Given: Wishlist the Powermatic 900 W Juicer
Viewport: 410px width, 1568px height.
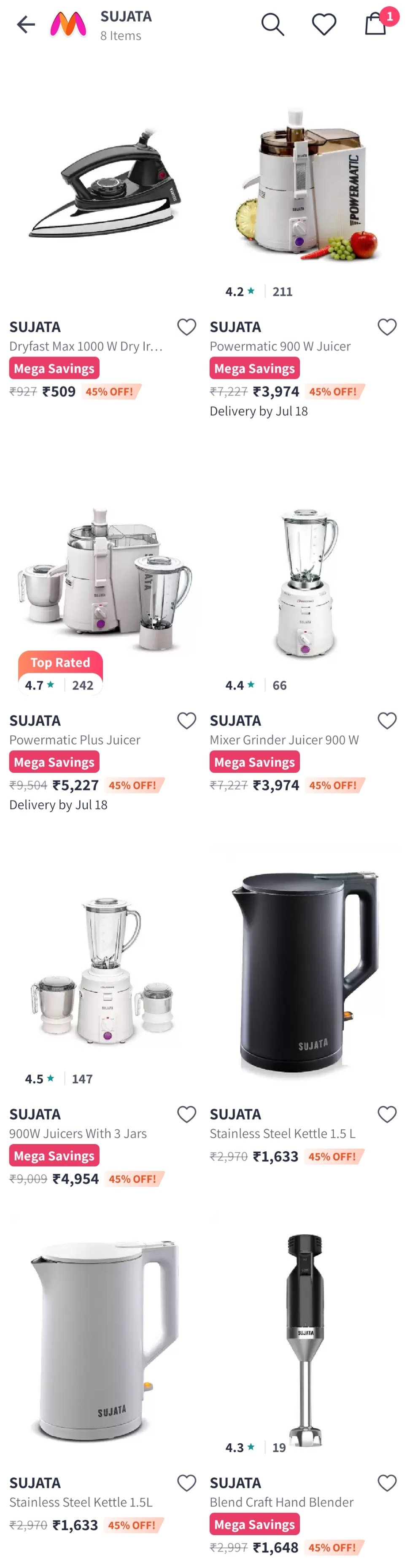Looking at the screenshot, I should 387,327.
